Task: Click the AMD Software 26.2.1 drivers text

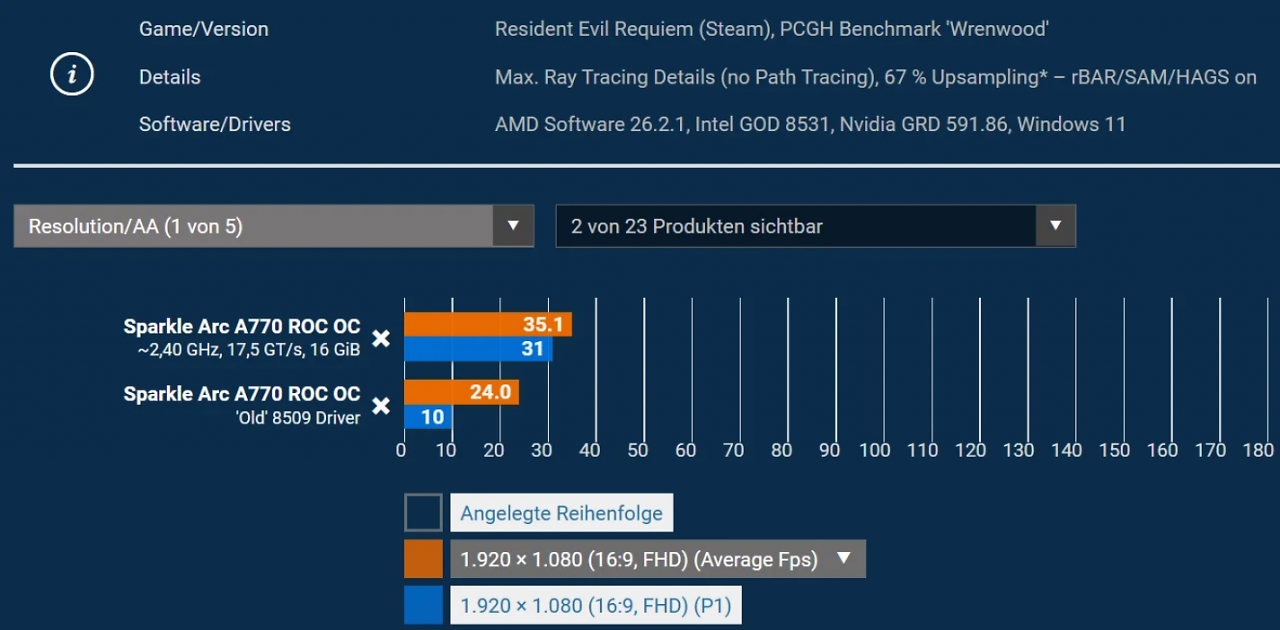Action: point(811,124)
